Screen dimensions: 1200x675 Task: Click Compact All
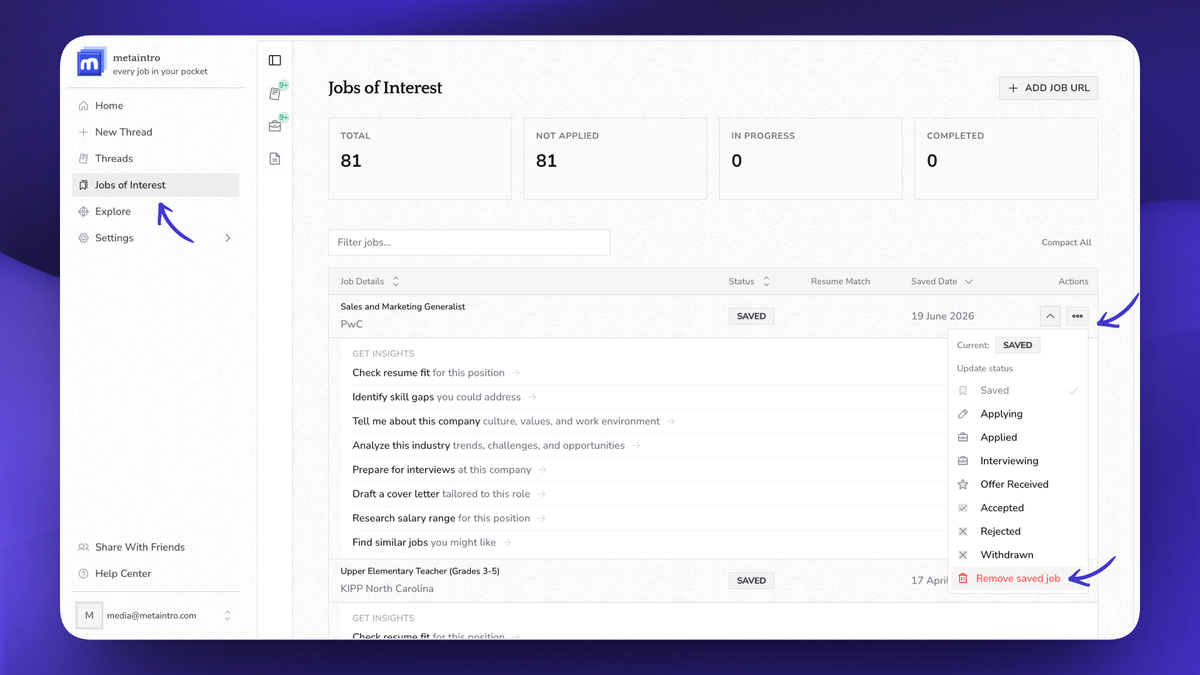click(x=1066, y=242)
